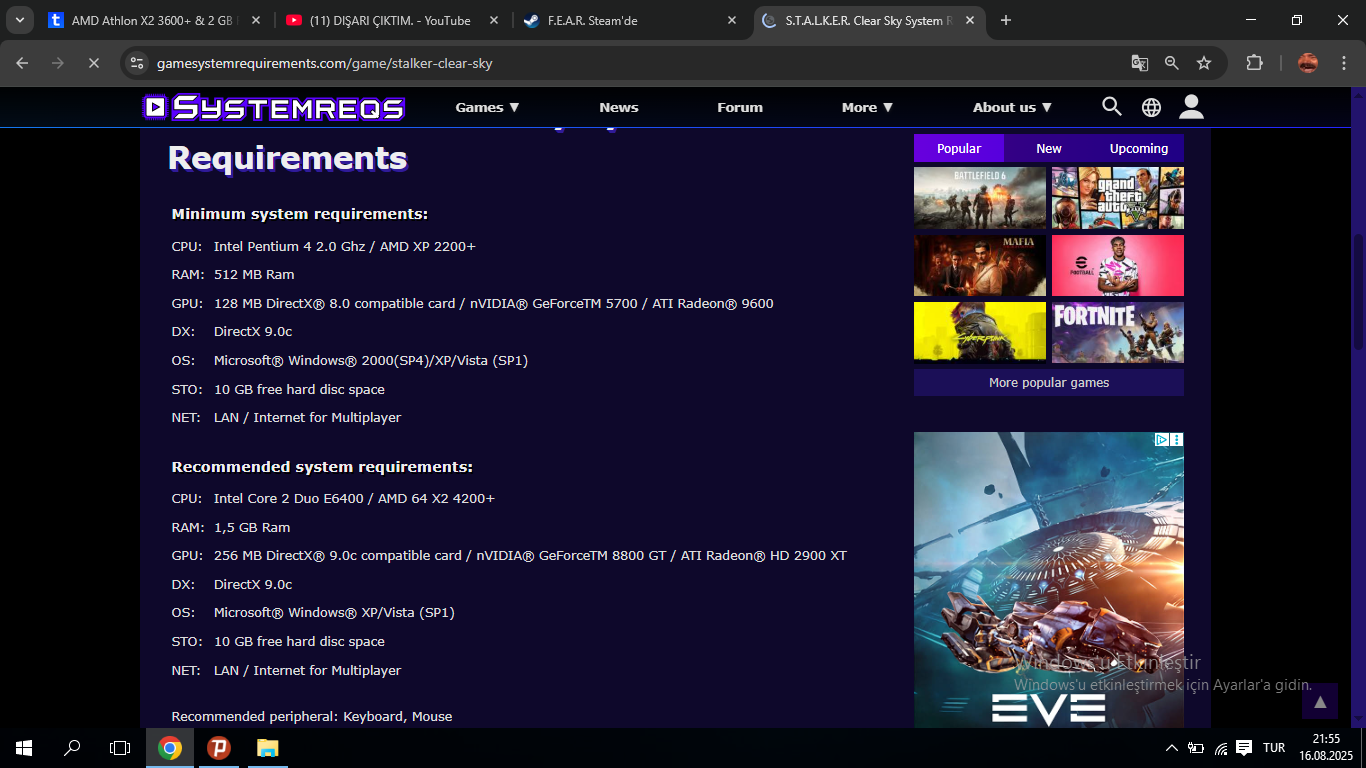Open the Fortnite game thumbnail

coord(1118,332)
